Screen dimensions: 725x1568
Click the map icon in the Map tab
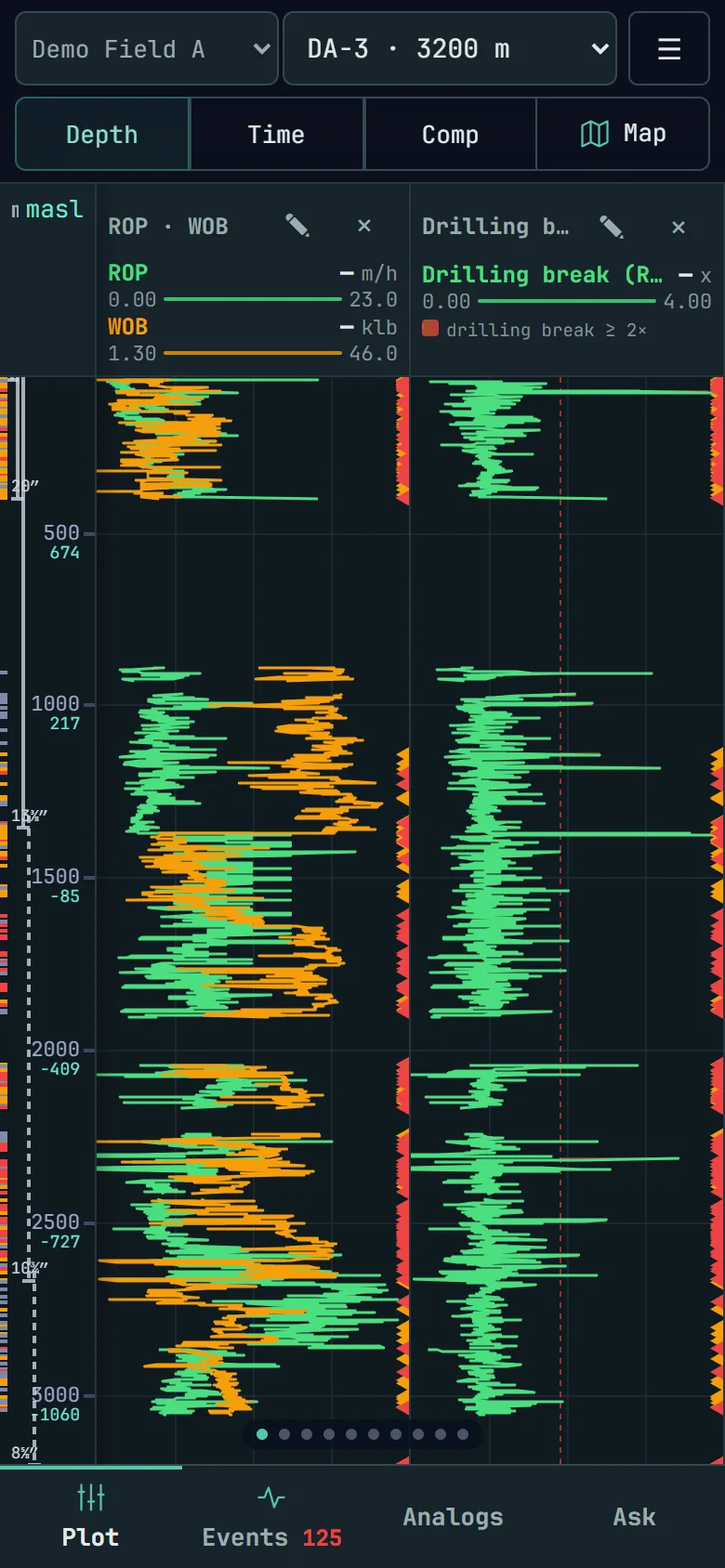pos(595,134)
